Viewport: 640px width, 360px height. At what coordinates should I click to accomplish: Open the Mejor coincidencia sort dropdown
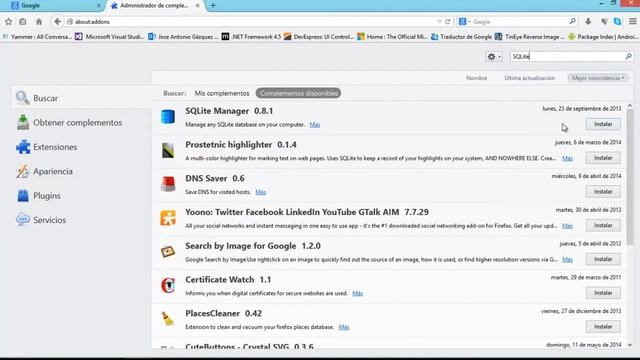pyautogui.click(x=598, y=78)
